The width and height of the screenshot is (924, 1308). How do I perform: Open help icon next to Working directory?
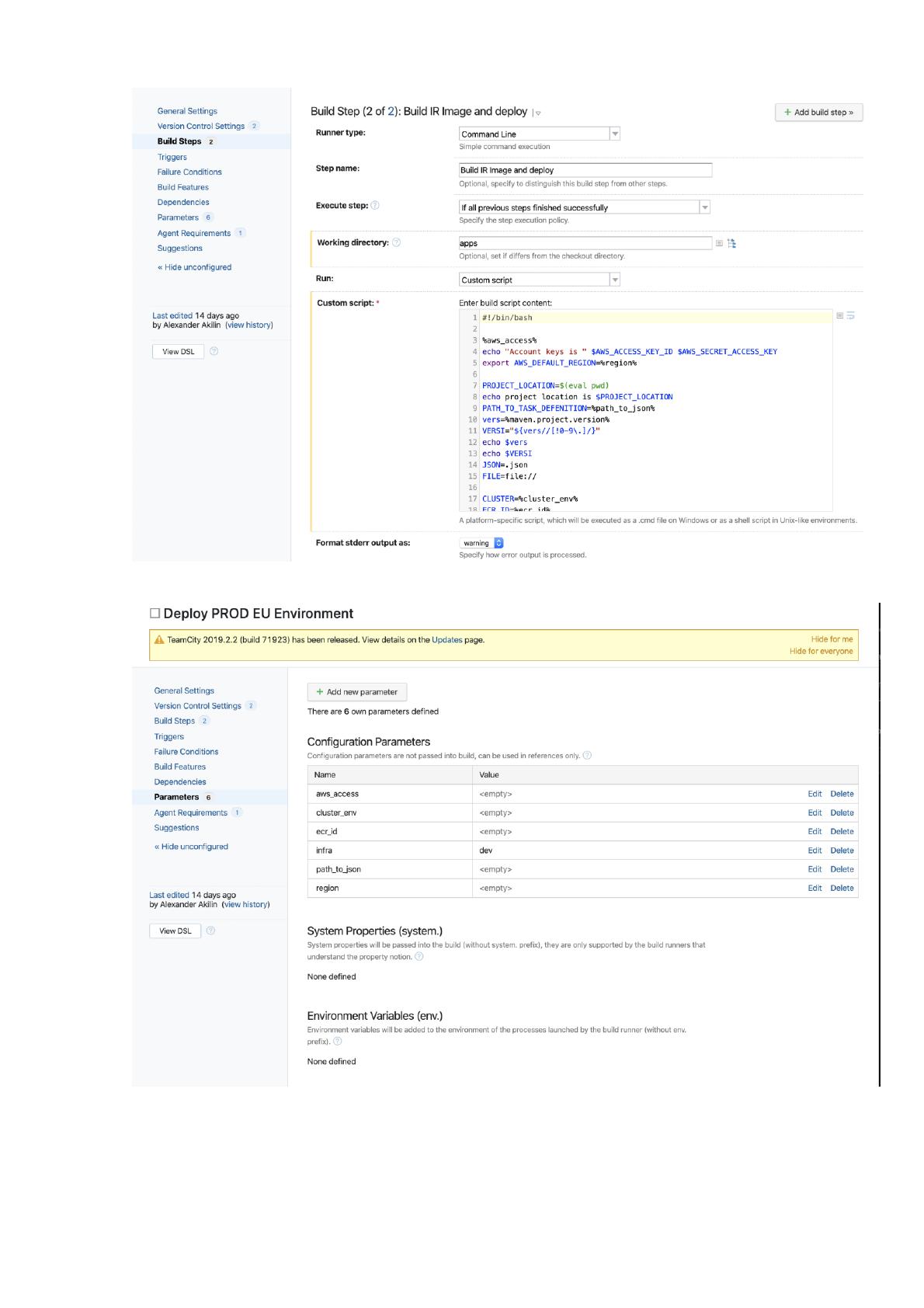point(396,242)
